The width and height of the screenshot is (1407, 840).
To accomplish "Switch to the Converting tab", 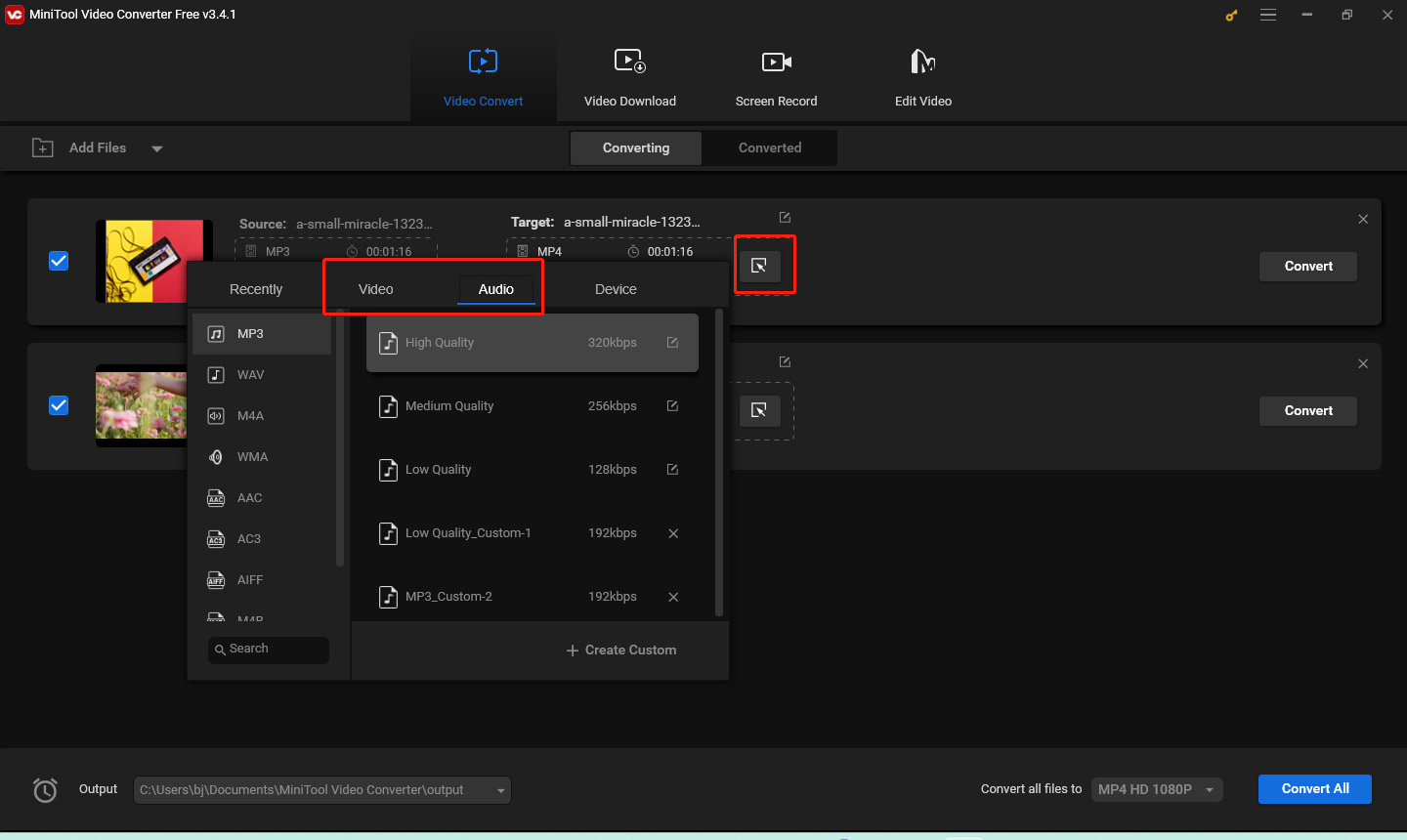I will (636, 147).
